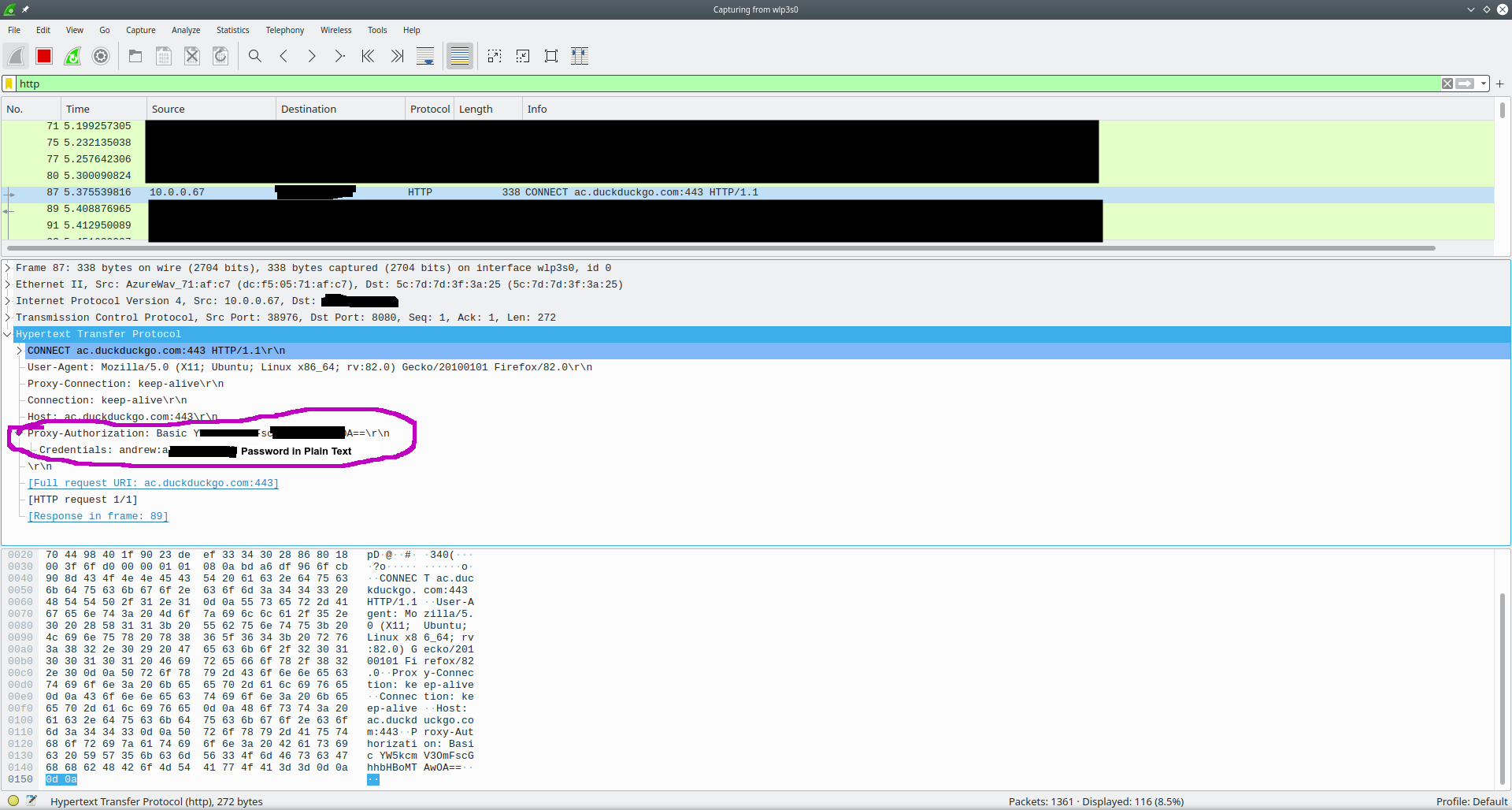Click the resize columns toolbar icon
Screen dimensions: 1512x810
pyautogui.click(x=580, y=56)
